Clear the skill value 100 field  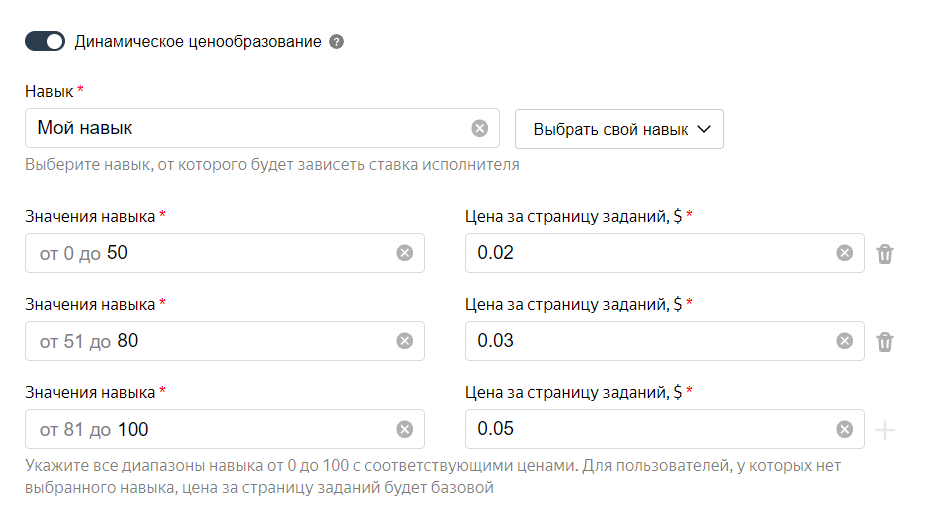click(405, 429)
